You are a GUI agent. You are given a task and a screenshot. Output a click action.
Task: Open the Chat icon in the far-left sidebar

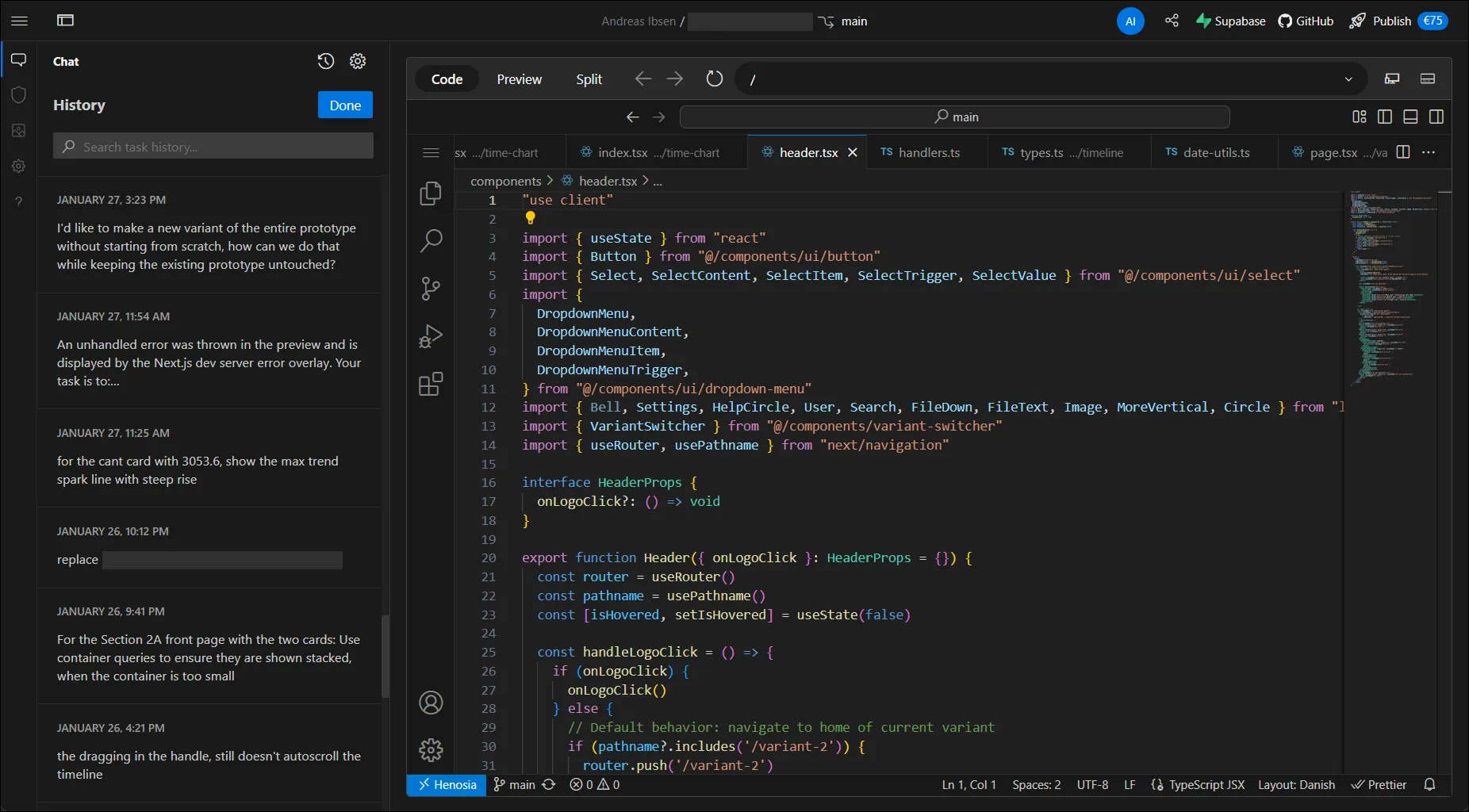tap(19, 59)
